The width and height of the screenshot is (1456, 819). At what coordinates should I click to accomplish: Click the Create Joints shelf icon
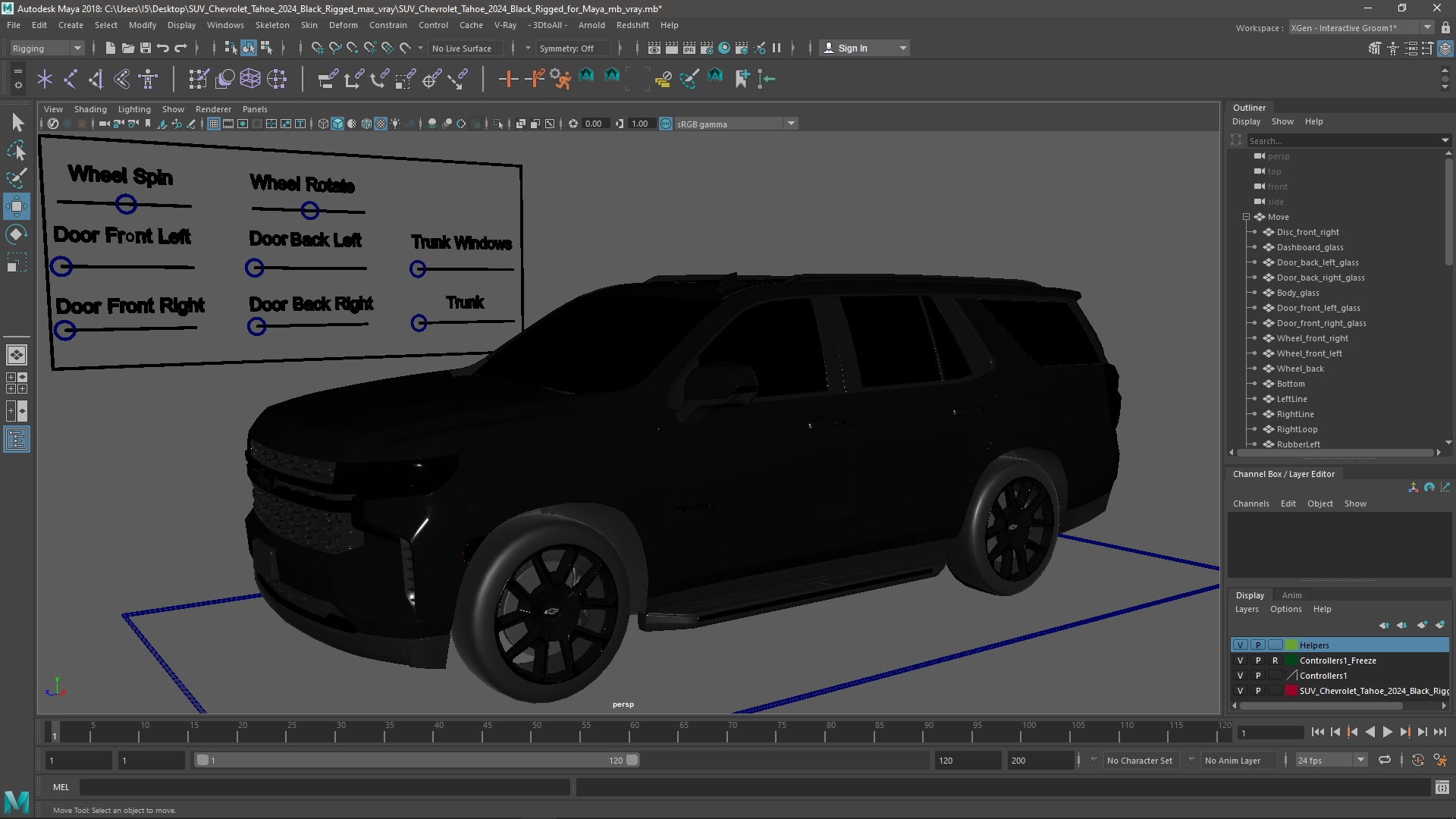(70, 79)
